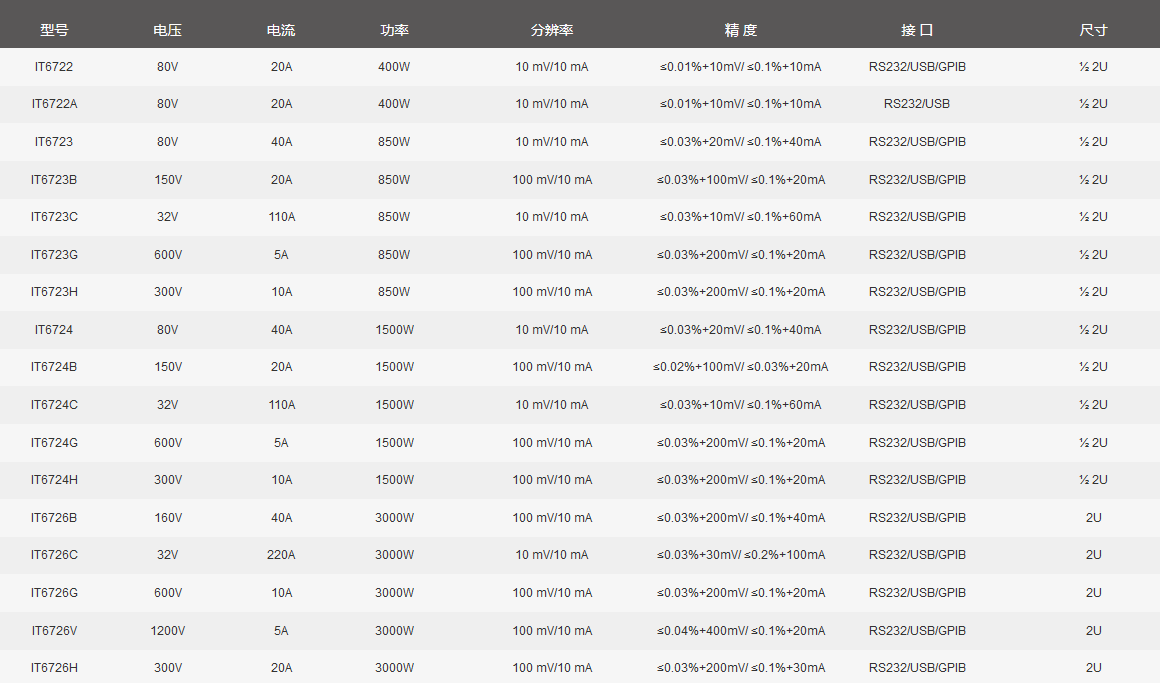Select model IT6726H cell
This screenshot has height=683, width=1160.
tap(54, 667)
